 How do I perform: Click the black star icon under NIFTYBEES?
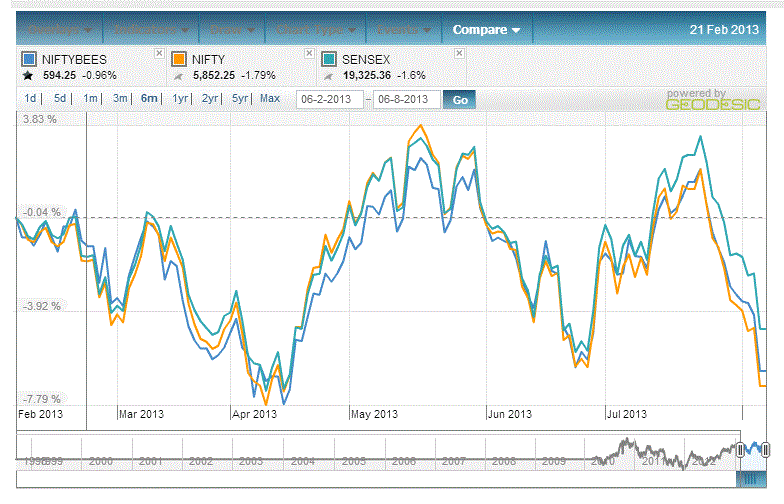click(x=28, y=76)
